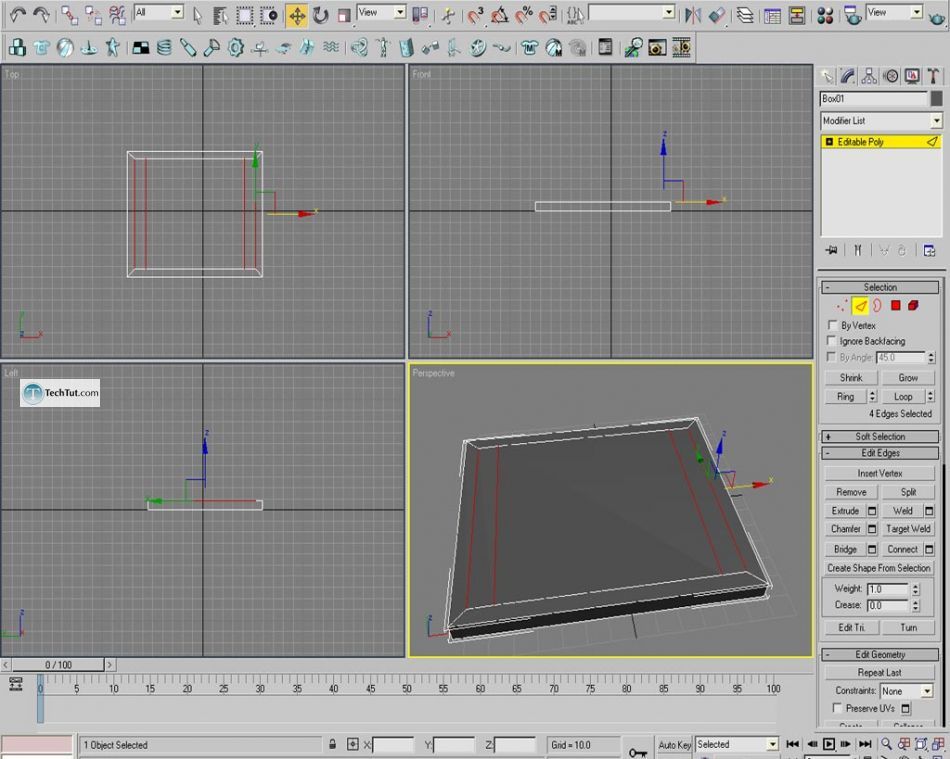950x759 pixels.
Task: Open the Select by Name list icon
Action: [221, 16]
